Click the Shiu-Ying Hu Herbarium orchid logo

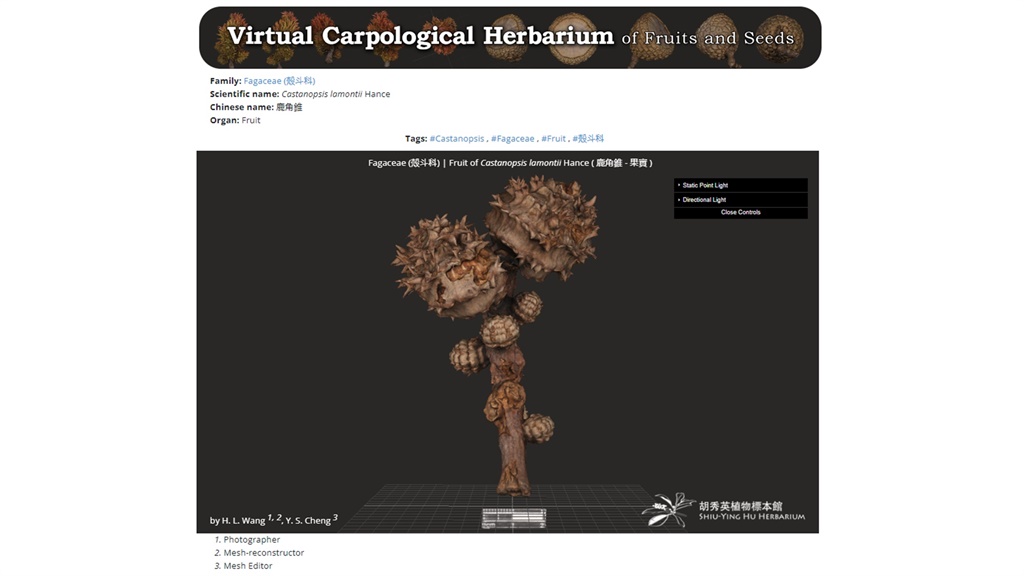click(670, 508)
